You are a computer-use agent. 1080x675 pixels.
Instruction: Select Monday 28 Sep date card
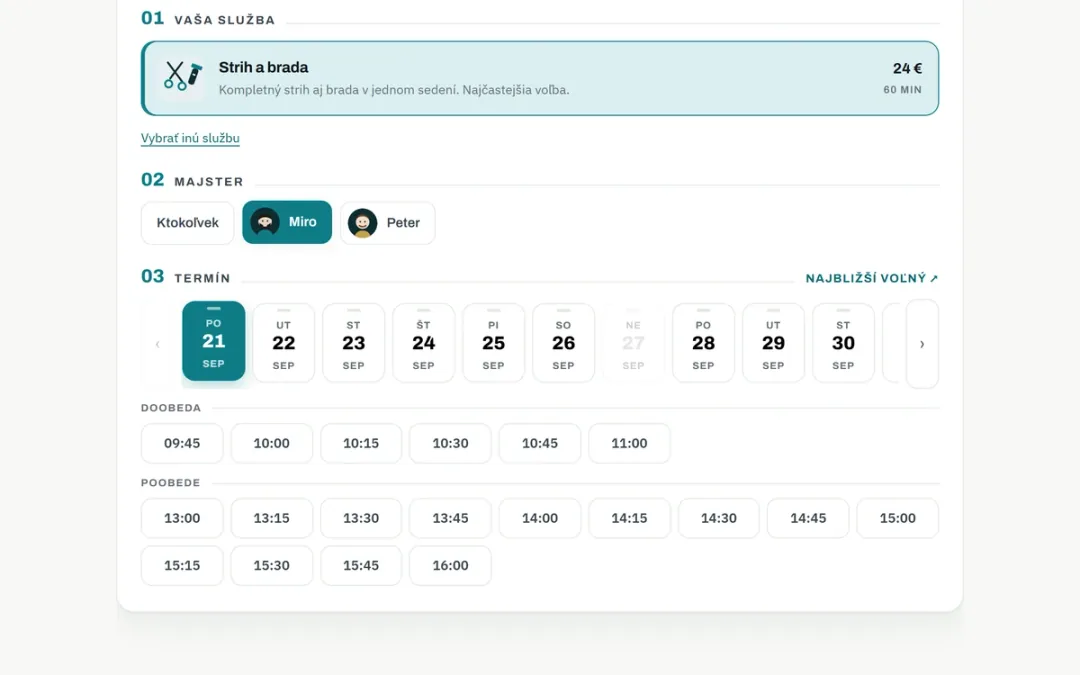coord(703,343)
